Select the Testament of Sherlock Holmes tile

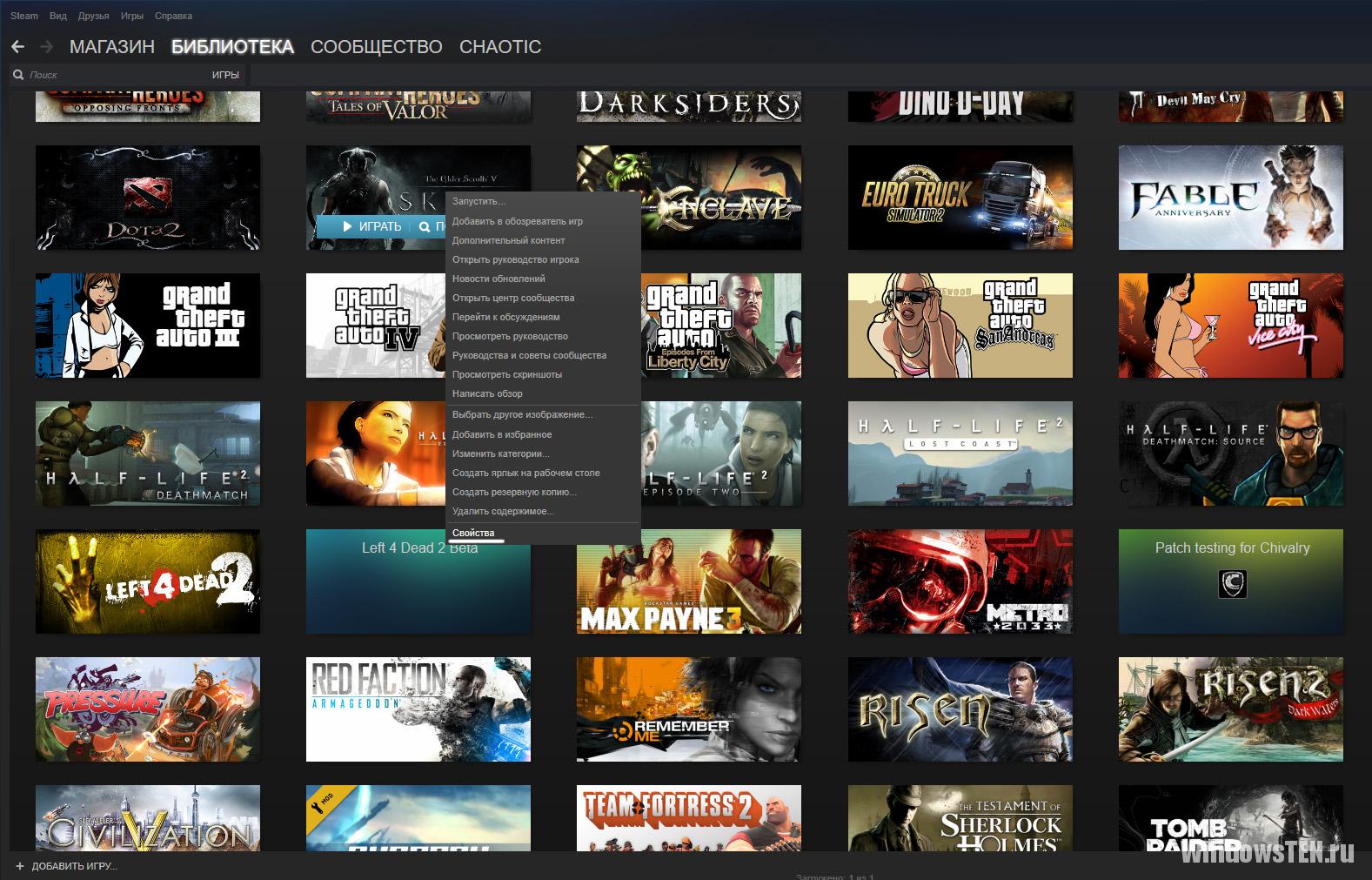pyautogui.click(x=960, y=818)
